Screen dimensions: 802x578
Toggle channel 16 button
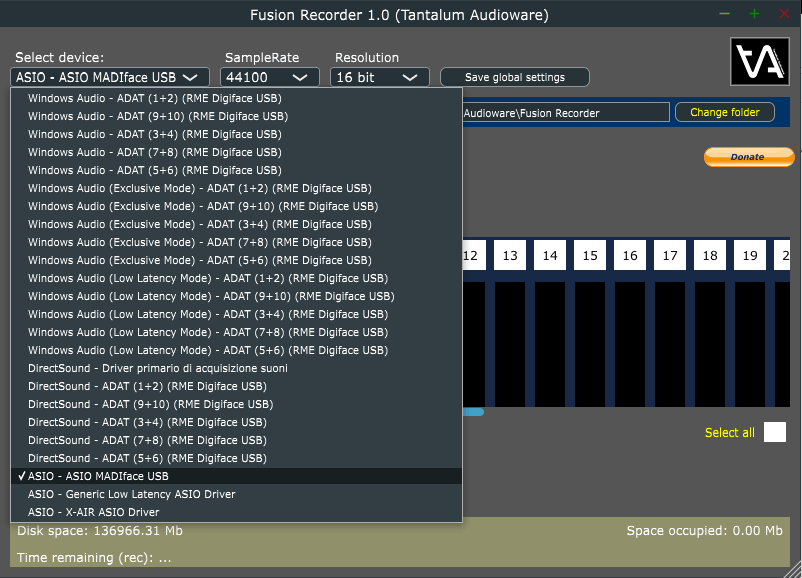pyautogui.click(x=630, y=255)
